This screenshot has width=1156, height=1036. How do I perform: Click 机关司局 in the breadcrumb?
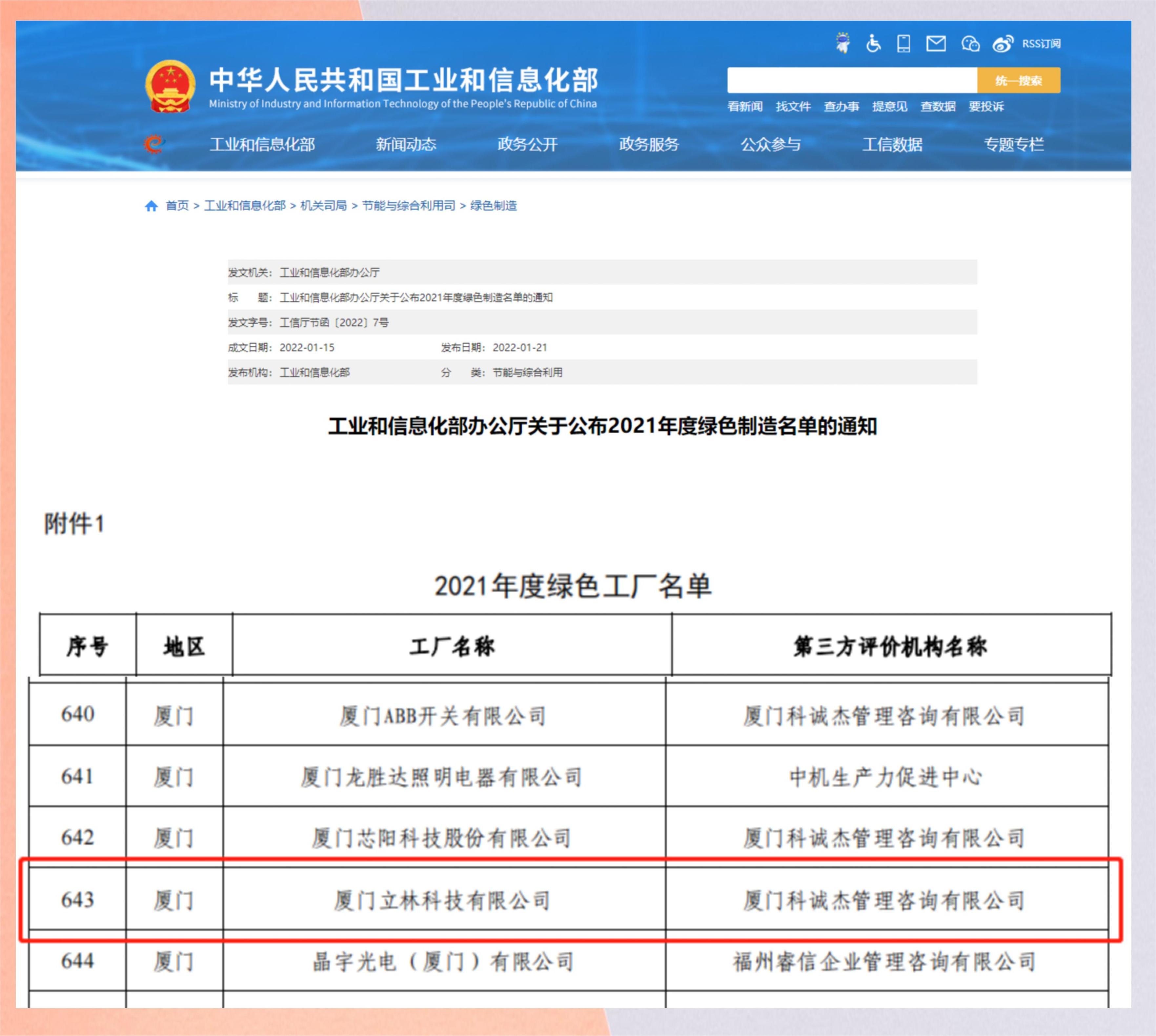(323, 206)
